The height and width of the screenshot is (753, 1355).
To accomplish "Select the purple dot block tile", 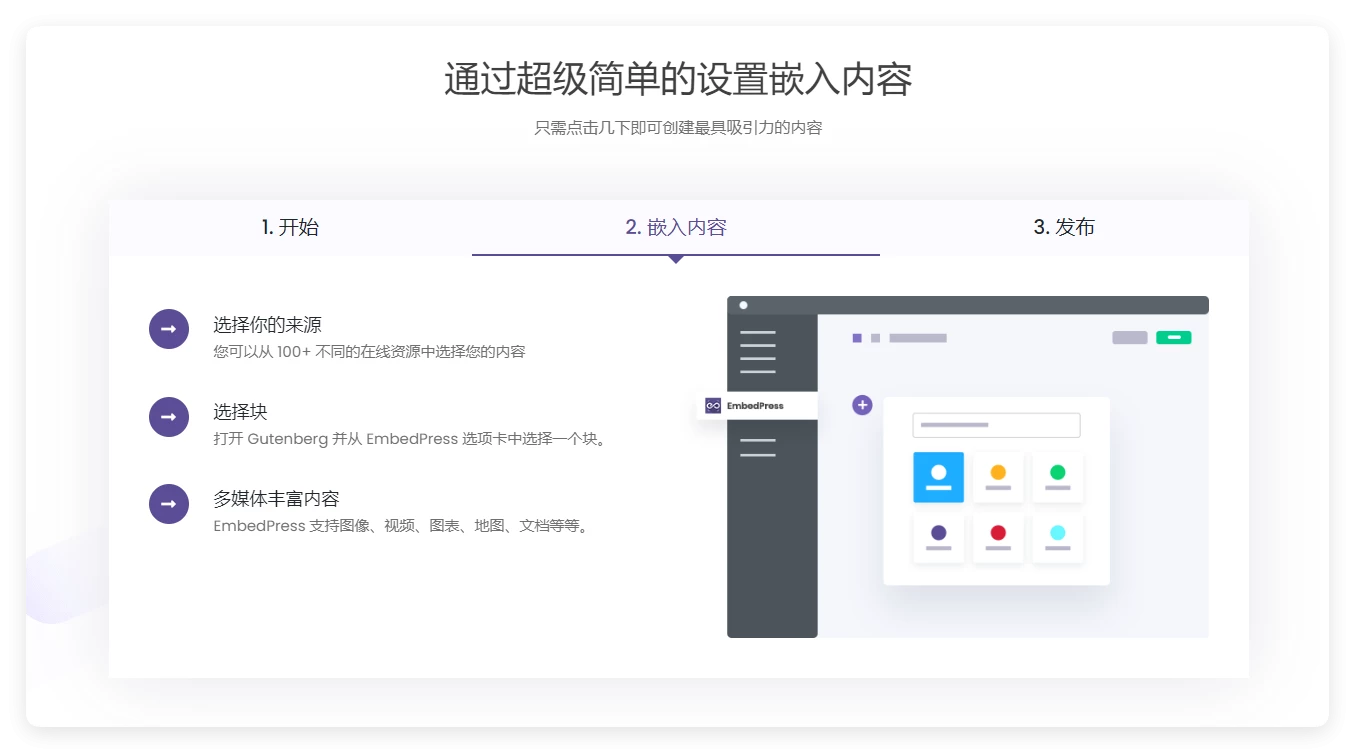I will click(938, 538).
